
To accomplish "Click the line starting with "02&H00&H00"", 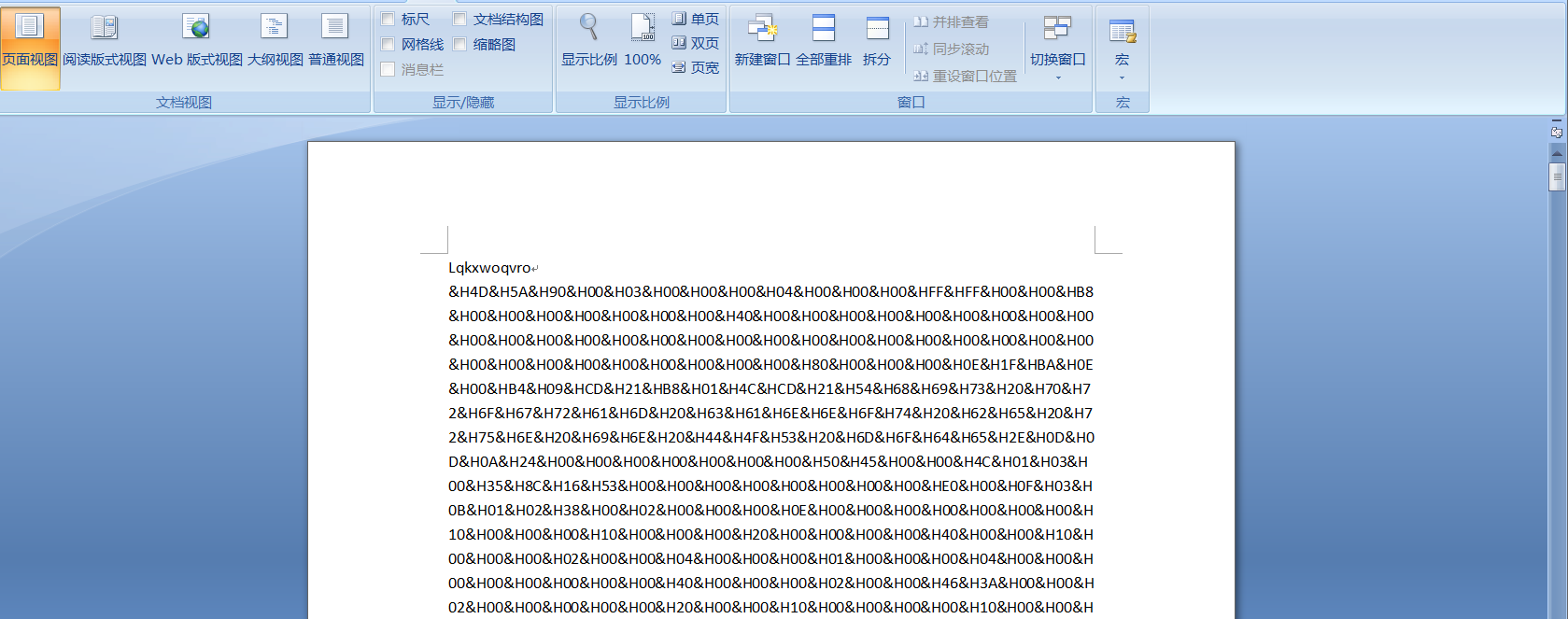I will tap(770, 608).
